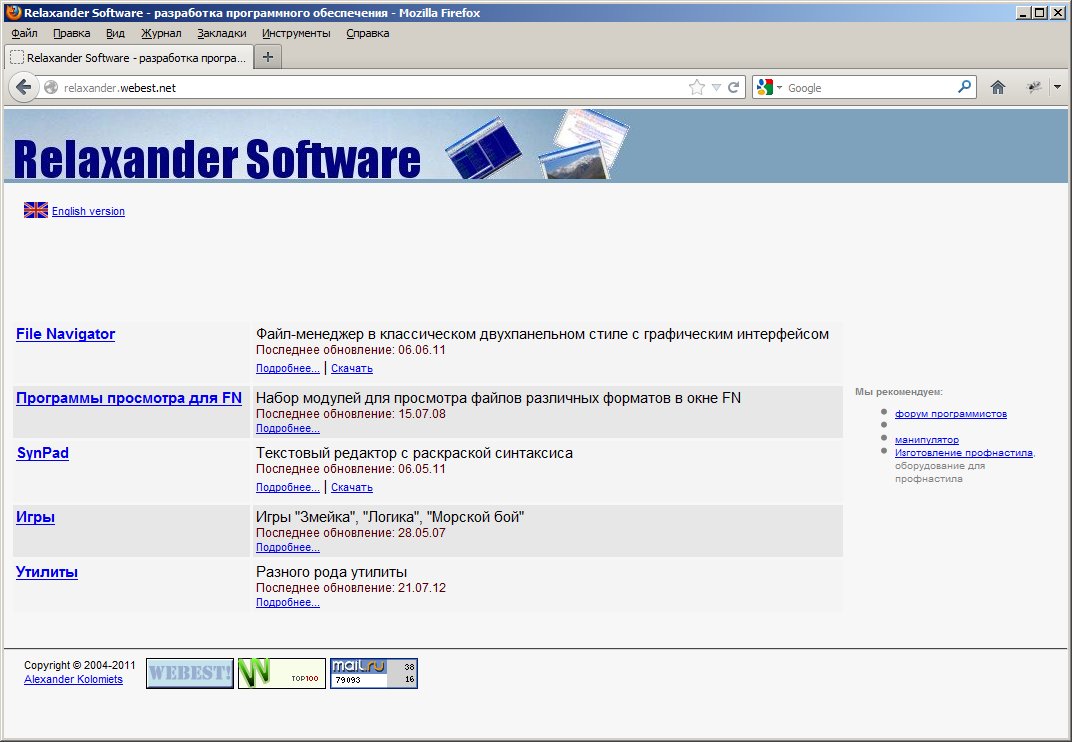Select the Relaxander Software browser tab
Screen dimensions: 1072x742
click(129, 58)
